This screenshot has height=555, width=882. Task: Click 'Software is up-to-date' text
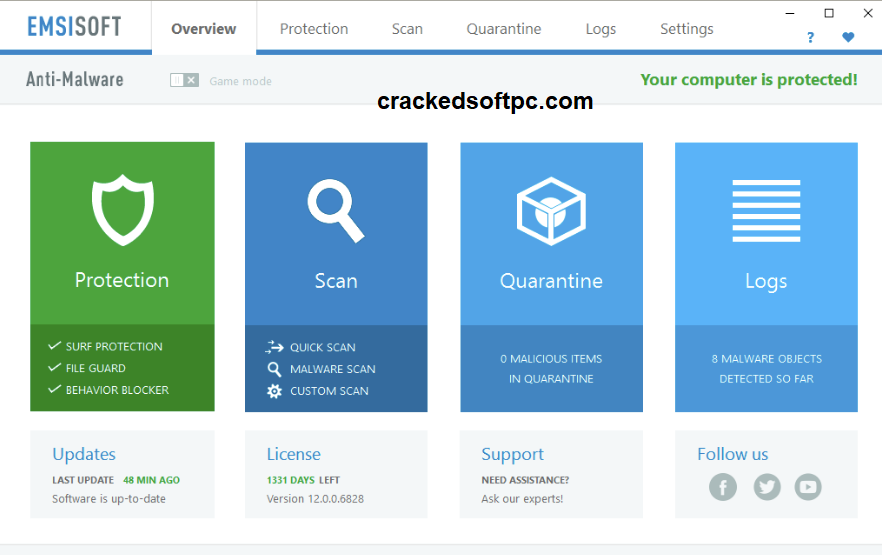click(x=109, y=499)
